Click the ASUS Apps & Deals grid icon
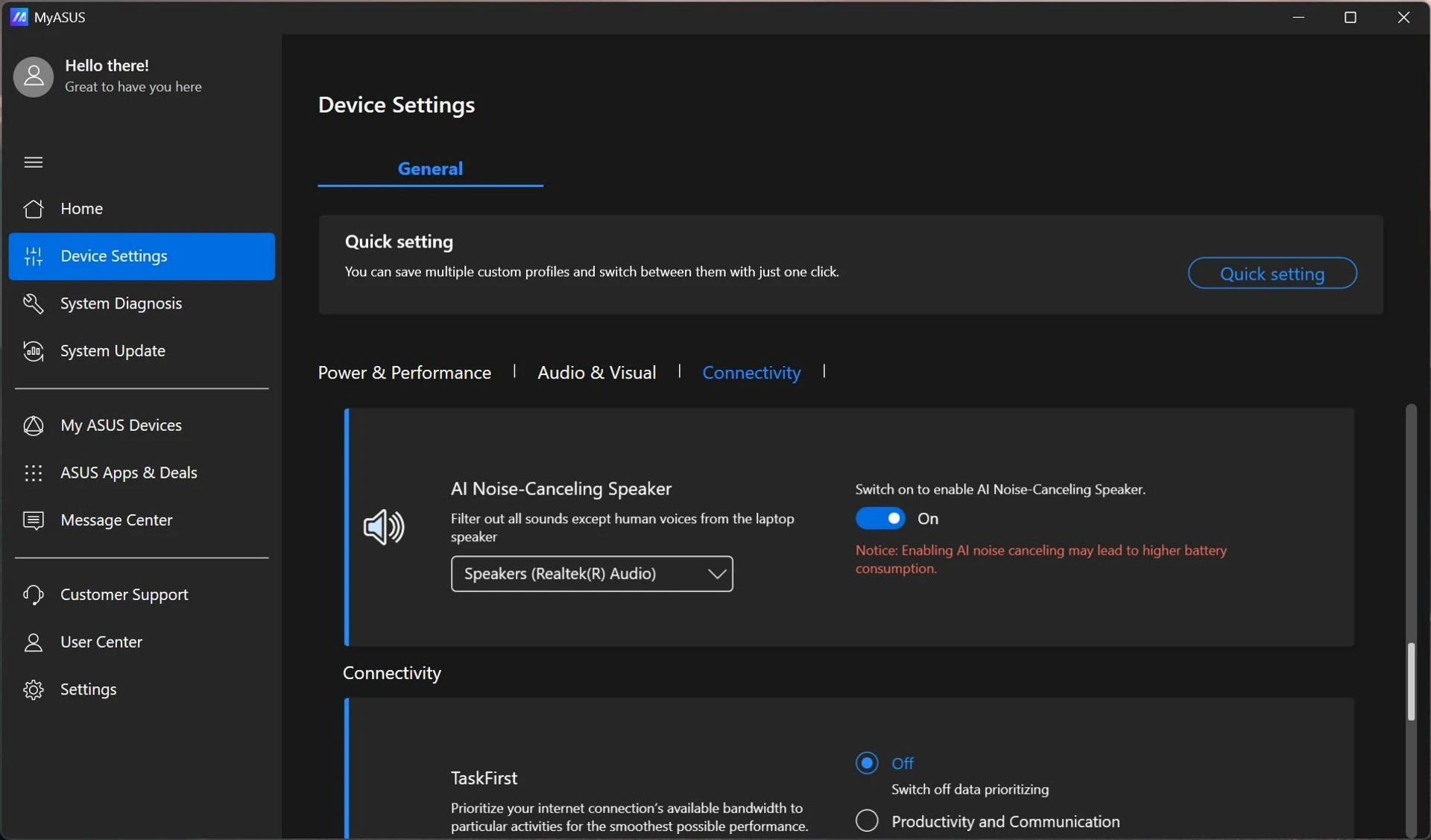The image size is (1431, 840). coord(34,473)
